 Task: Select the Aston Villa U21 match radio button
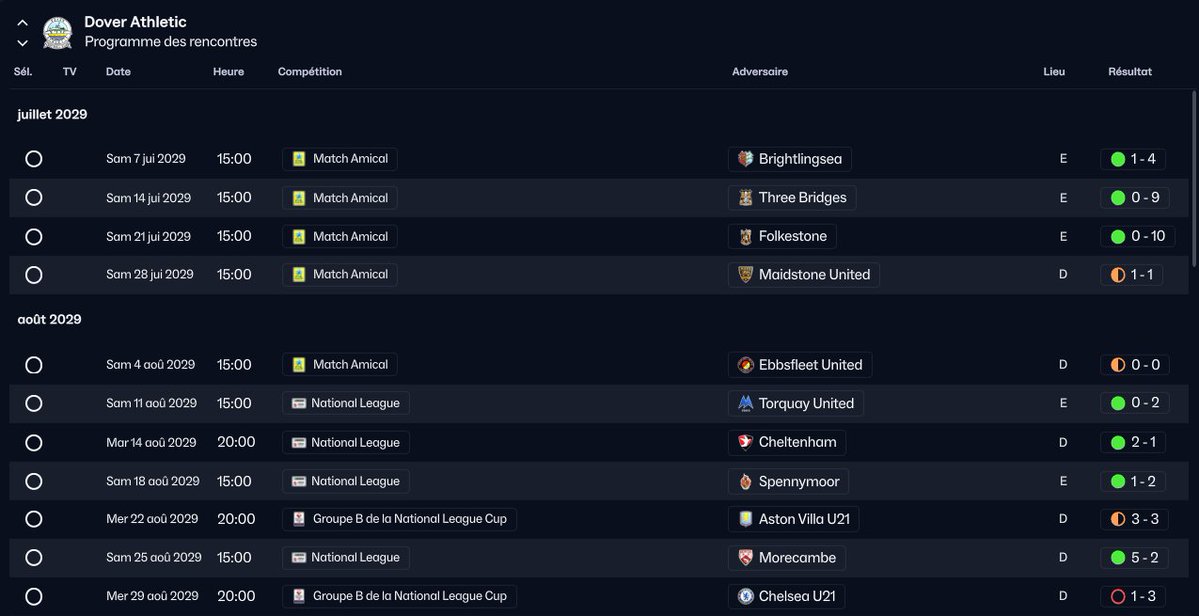coord(34,519)
